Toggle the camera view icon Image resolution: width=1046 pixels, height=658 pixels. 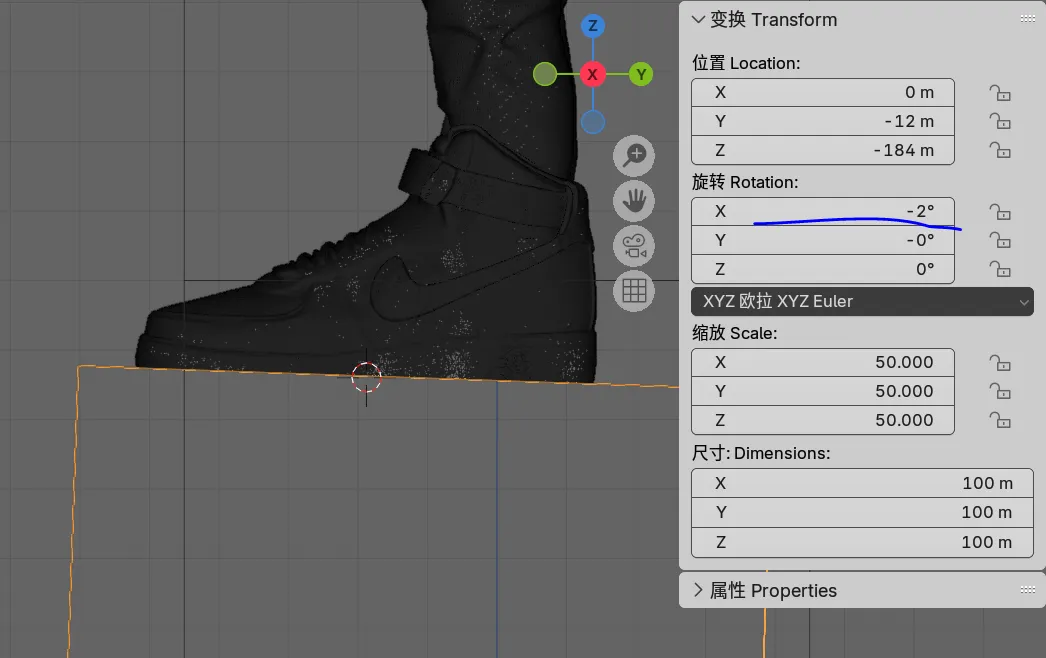pyautogui.click(x=634, y=246)
